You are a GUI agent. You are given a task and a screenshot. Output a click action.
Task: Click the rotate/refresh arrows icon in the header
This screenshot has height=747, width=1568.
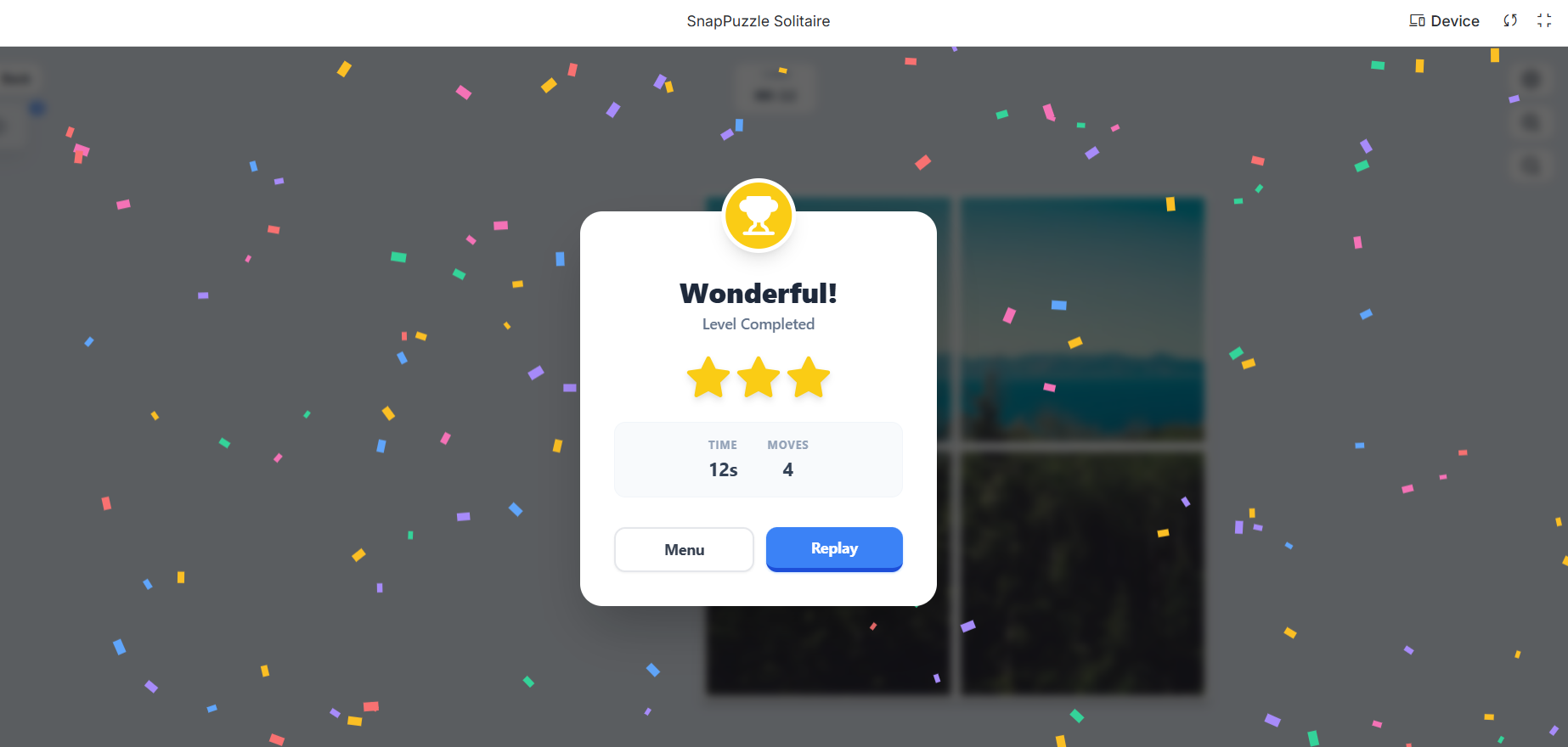(x=1510, y=20)
